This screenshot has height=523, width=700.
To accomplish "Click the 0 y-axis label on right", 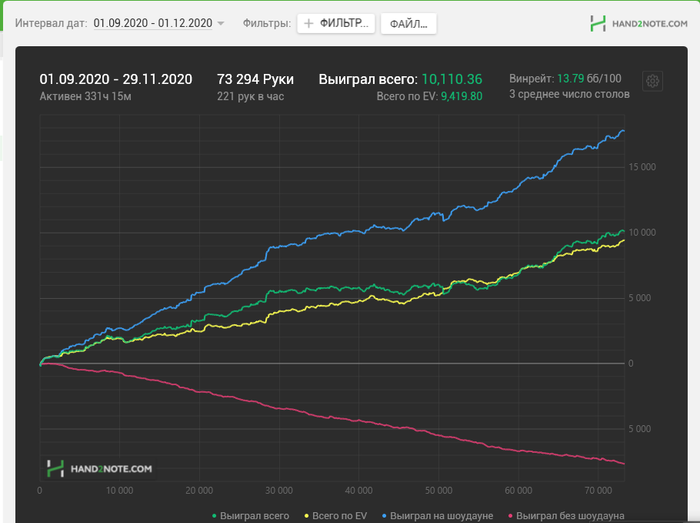I will click(x=631, y=364).
